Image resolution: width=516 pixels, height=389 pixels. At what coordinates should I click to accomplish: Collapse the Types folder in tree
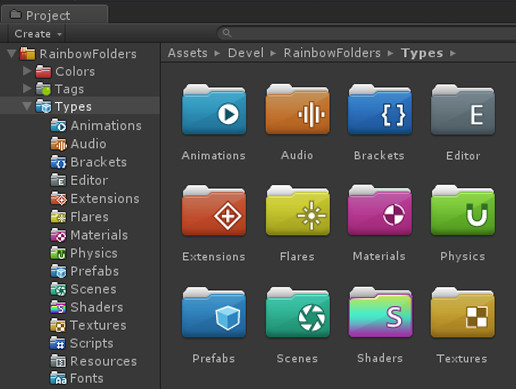point(27,106)
